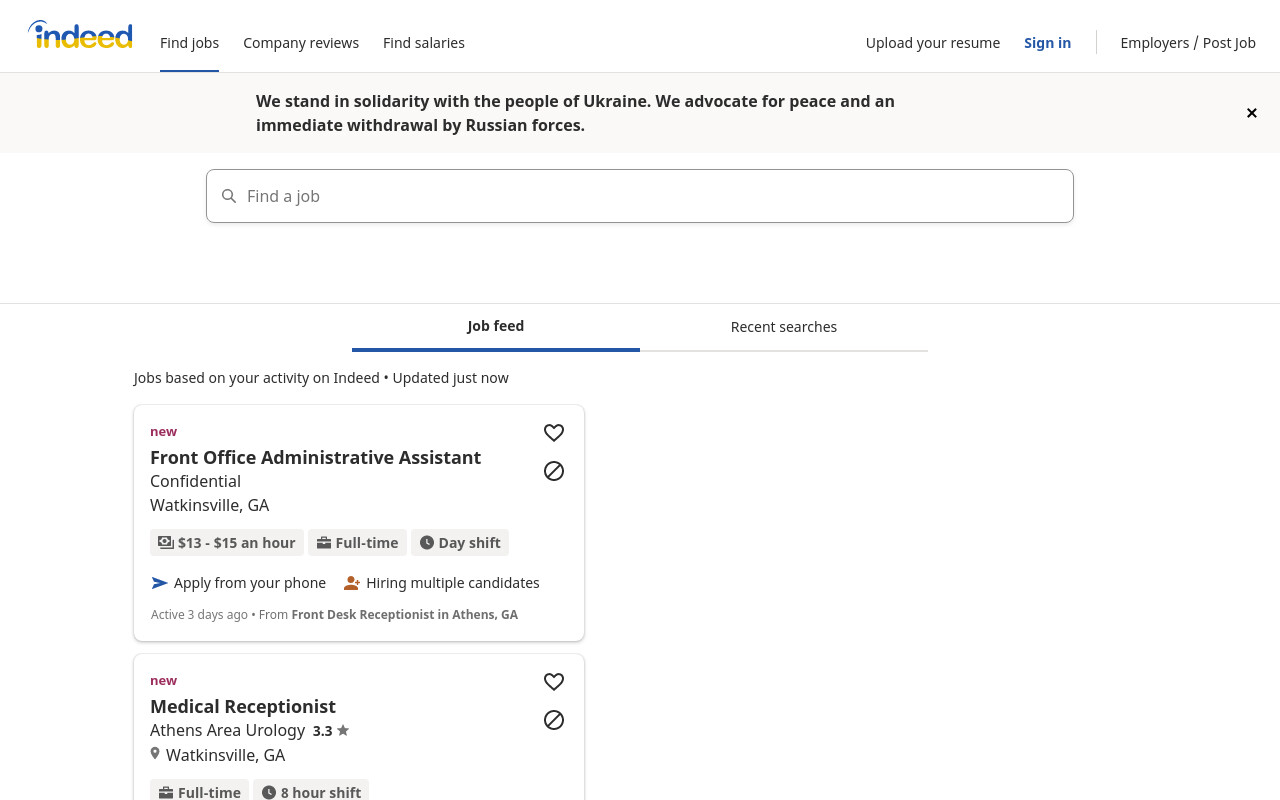Click the Apply from your phone arrow icon

(159, 583)
